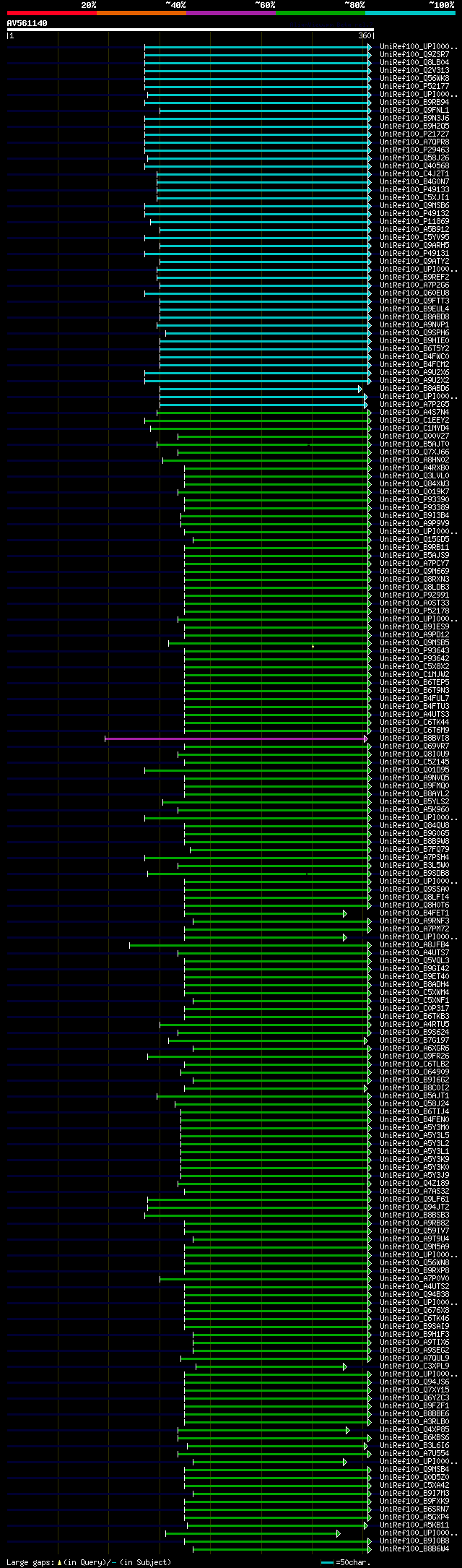Image resolution: width=462 pixels, height=1568 pixels.
Task: Open hit UniRef100_Q8LB04
Action: click(414, 62)
